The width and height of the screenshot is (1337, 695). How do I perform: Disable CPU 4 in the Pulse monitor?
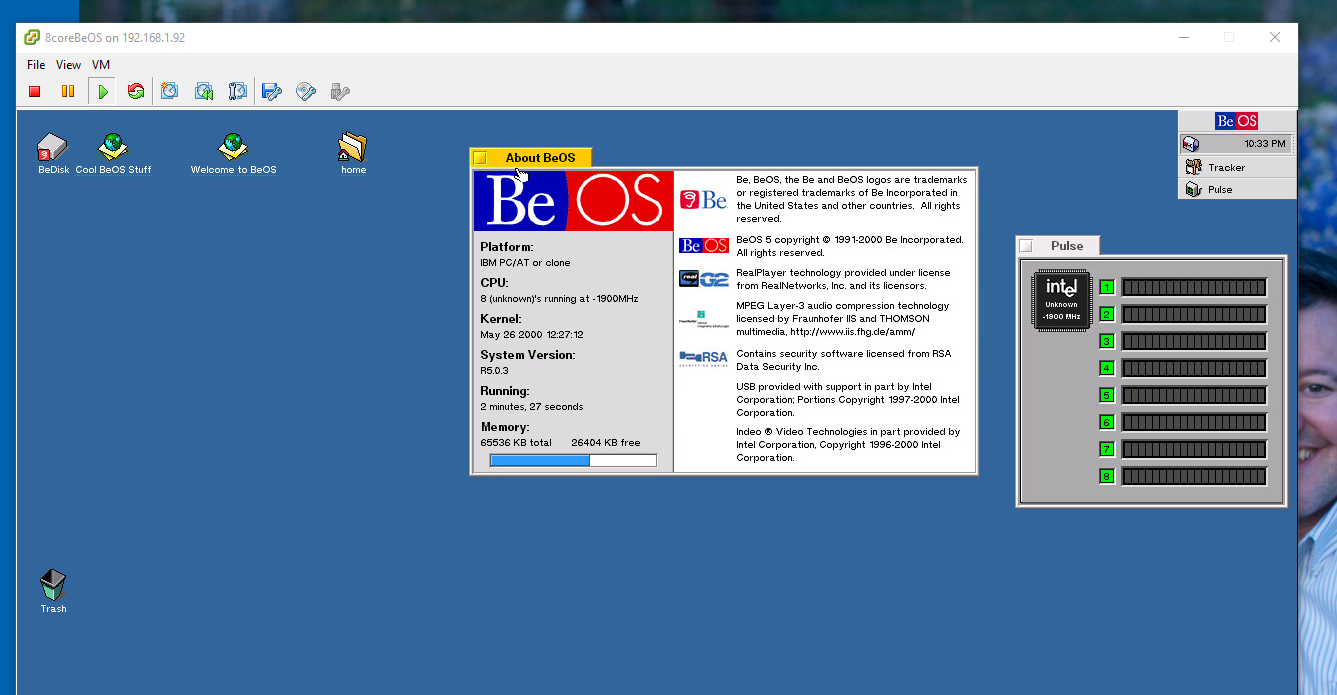tap(1106, 368)
